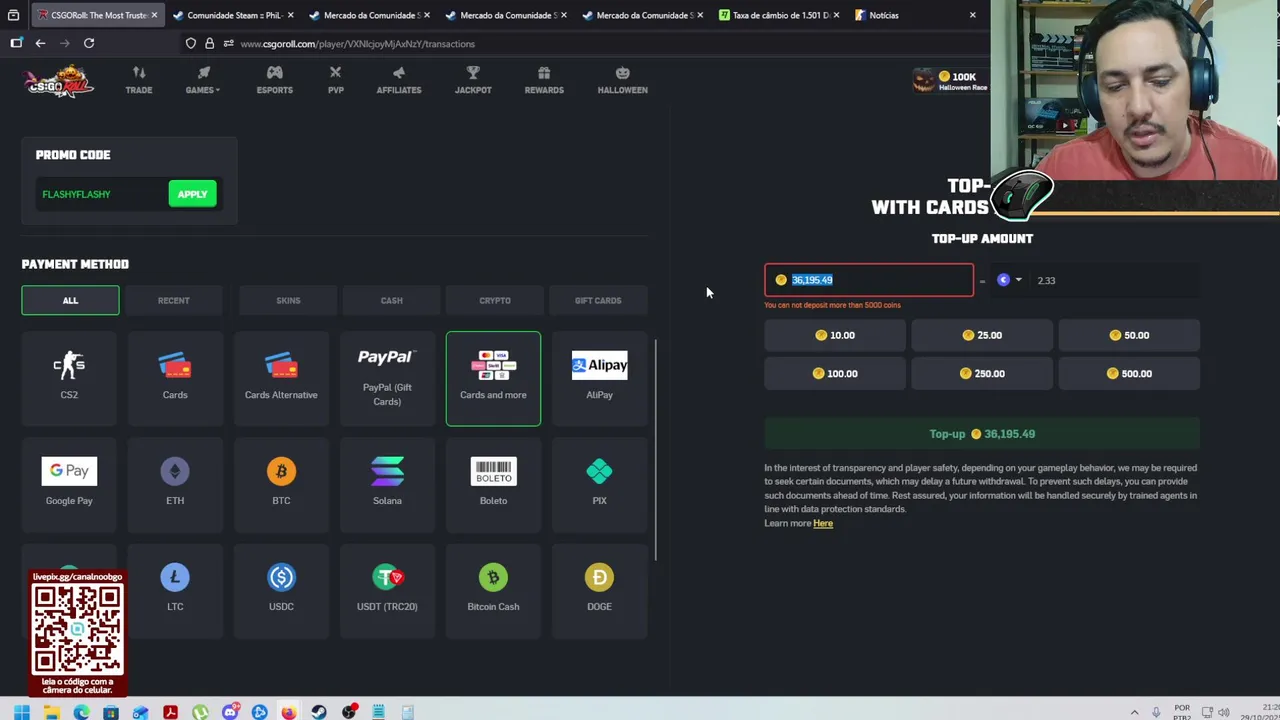Switch to CASH payment tab

(x=391, y=300)
